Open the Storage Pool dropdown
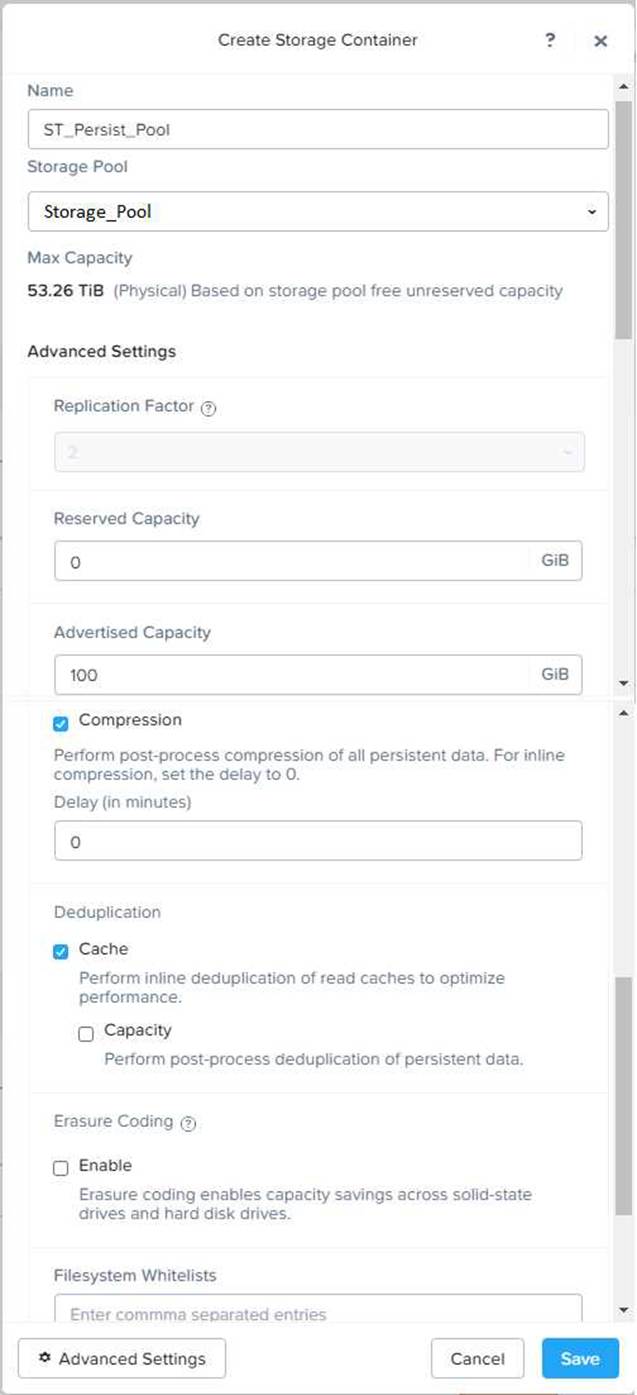Screen dimensions: 637x1395 [318, 212]
